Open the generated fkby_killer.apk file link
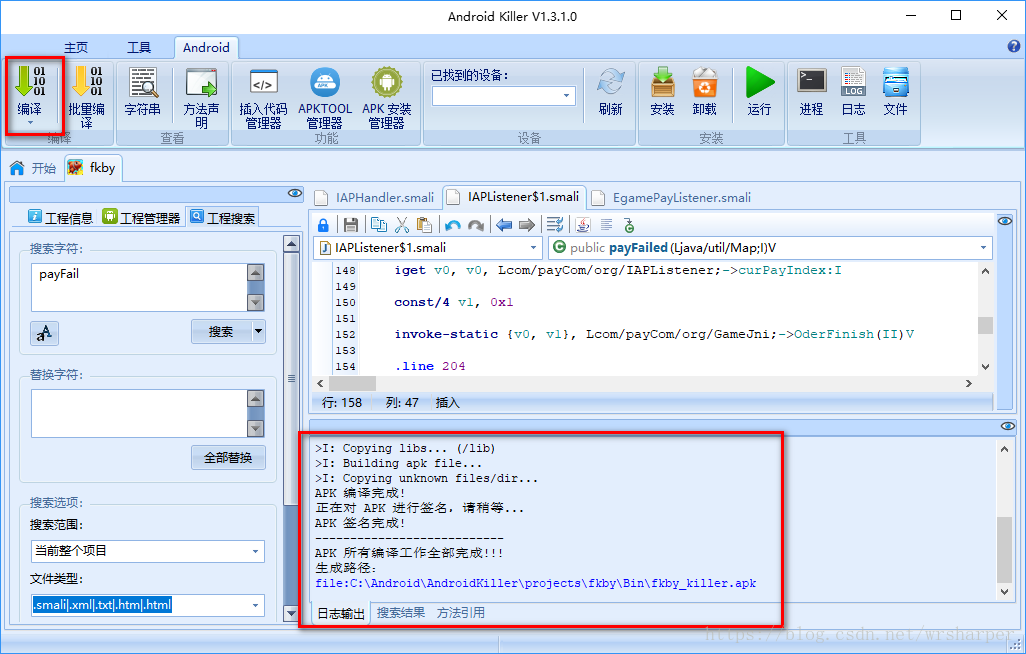 click(x=535, y=583)
